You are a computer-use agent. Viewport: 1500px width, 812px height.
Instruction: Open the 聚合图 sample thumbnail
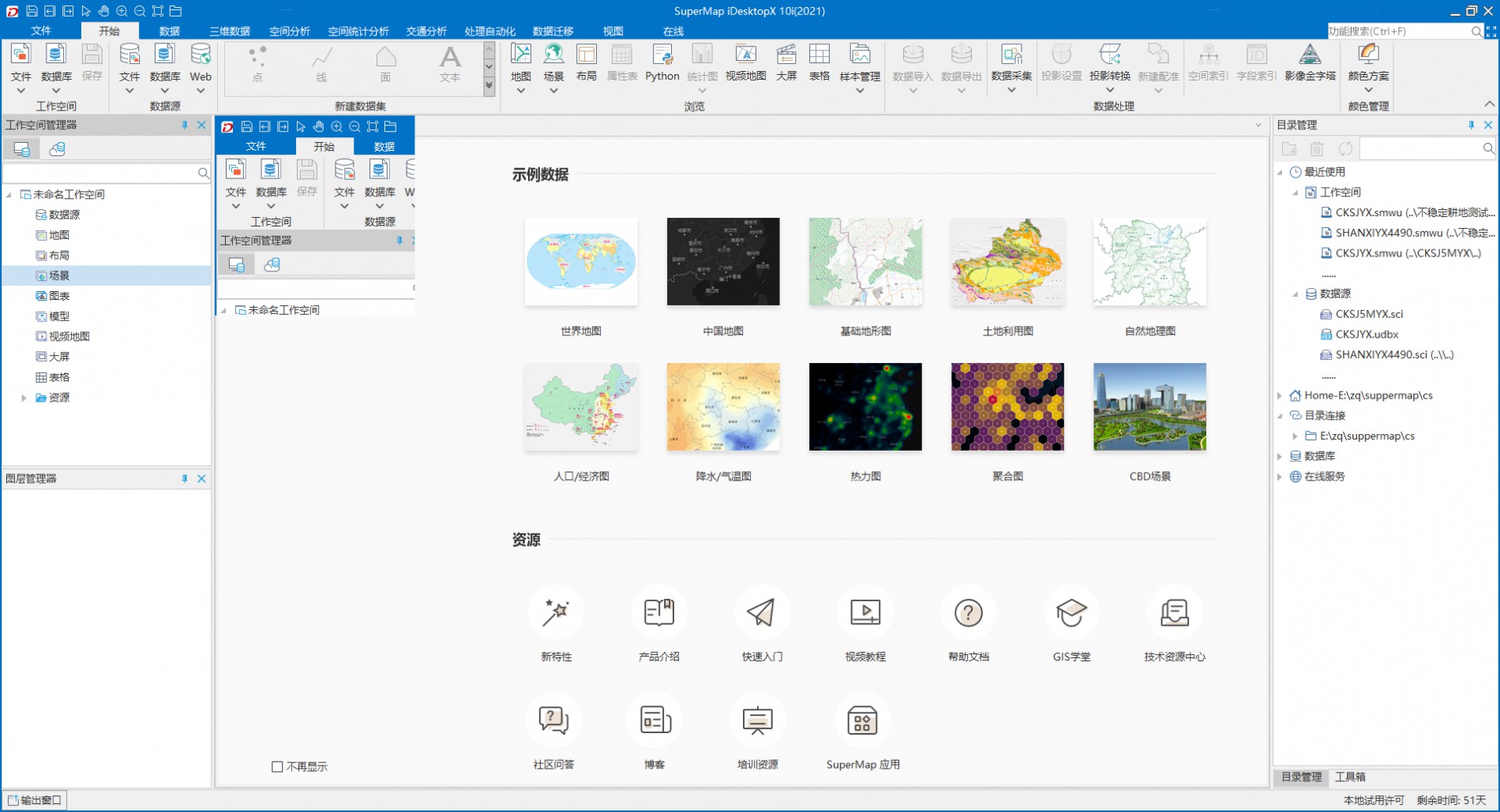click(1007, 407)
